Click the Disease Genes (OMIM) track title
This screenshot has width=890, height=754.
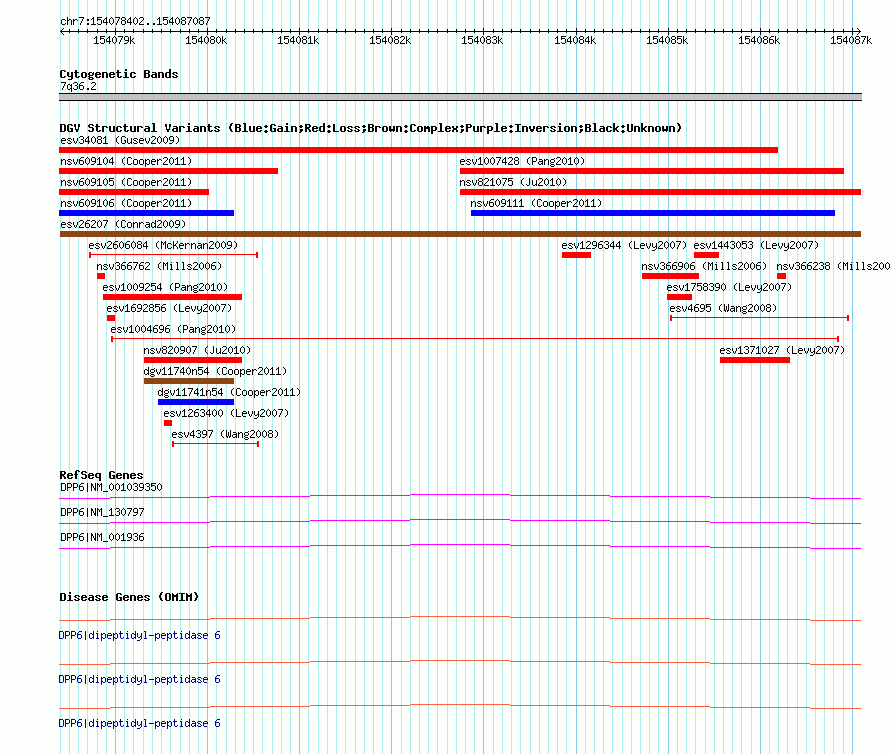pos(129,597)
